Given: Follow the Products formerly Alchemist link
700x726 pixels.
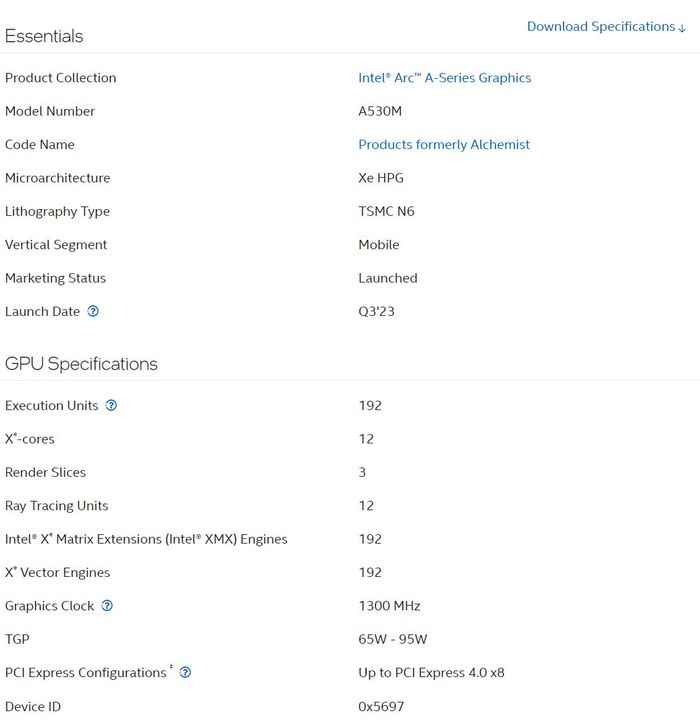Looking at the screenshot, I should pos(444,145).
